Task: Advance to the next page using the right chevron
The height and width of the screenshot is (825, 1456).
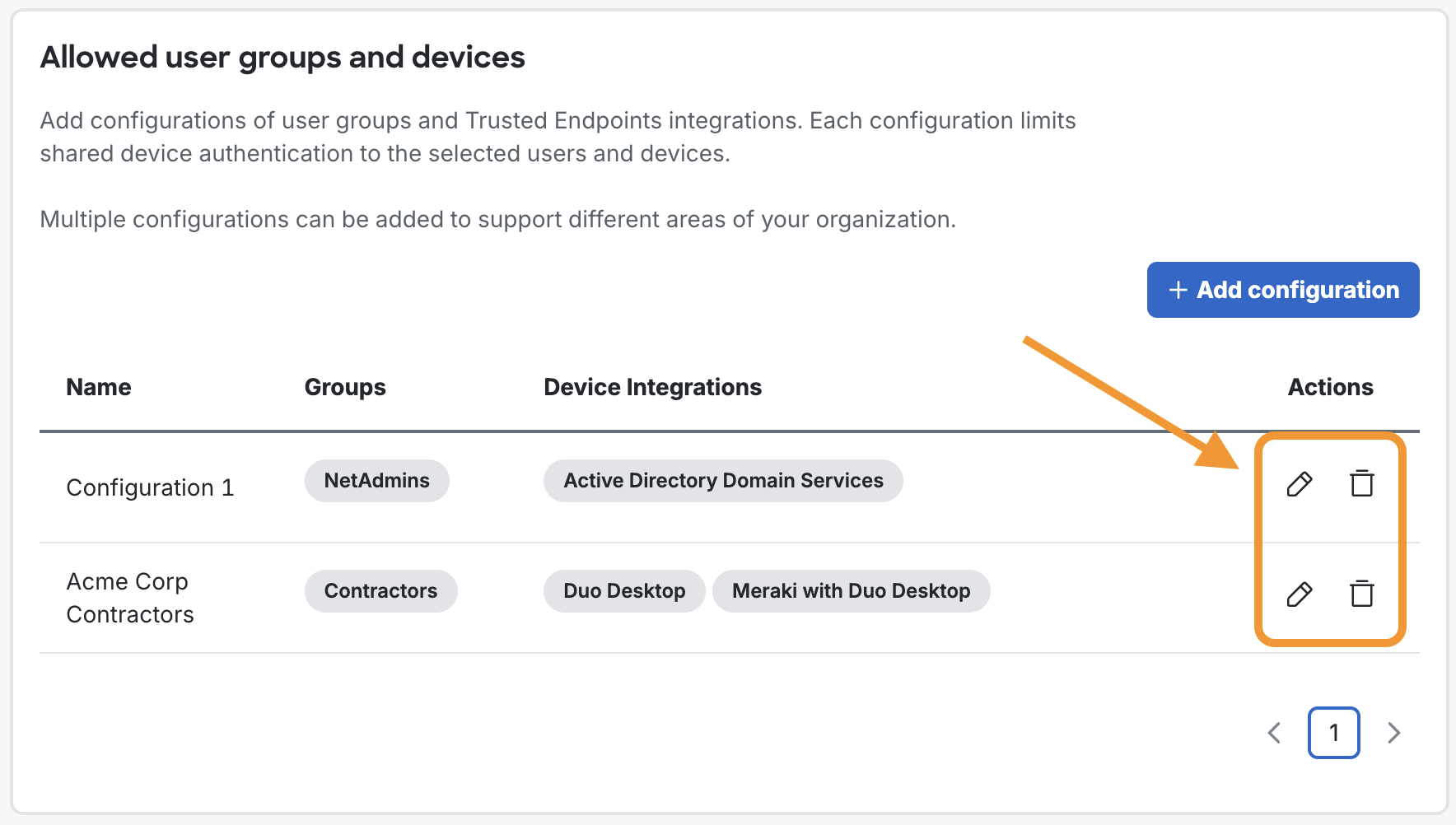Action: (x=1393, y=732)
